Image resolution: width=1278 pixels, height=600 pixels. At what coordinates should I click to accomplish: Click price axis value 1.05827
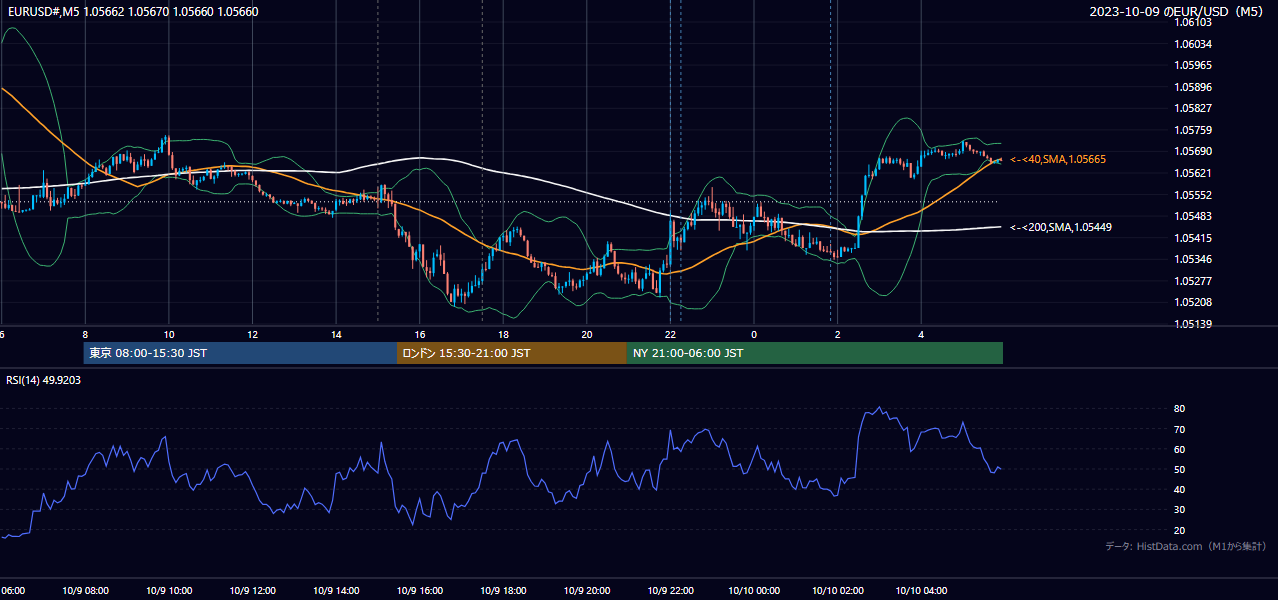click(1193, 108)
